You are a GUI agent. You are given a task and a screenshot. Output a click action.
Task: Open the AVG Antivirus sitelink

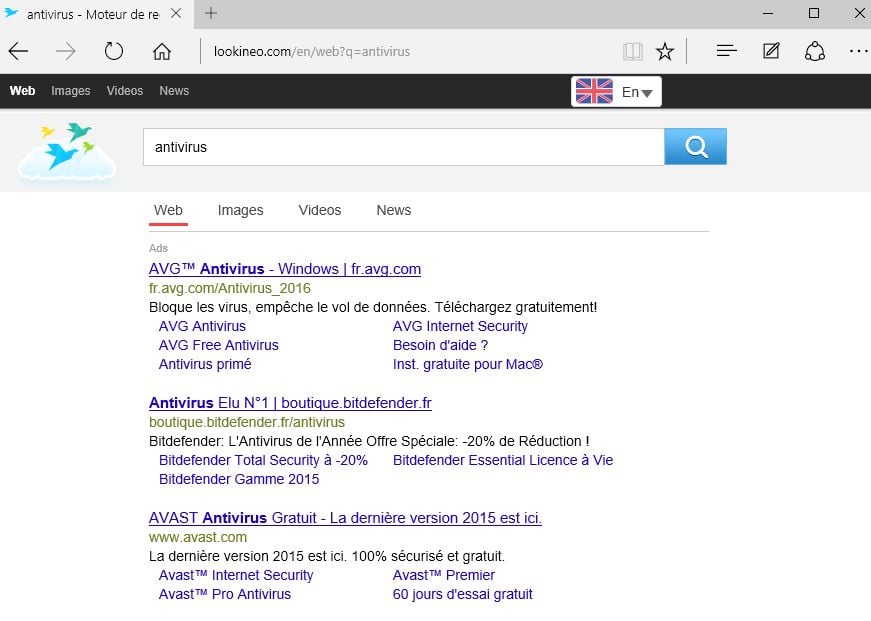click(202, 326)
